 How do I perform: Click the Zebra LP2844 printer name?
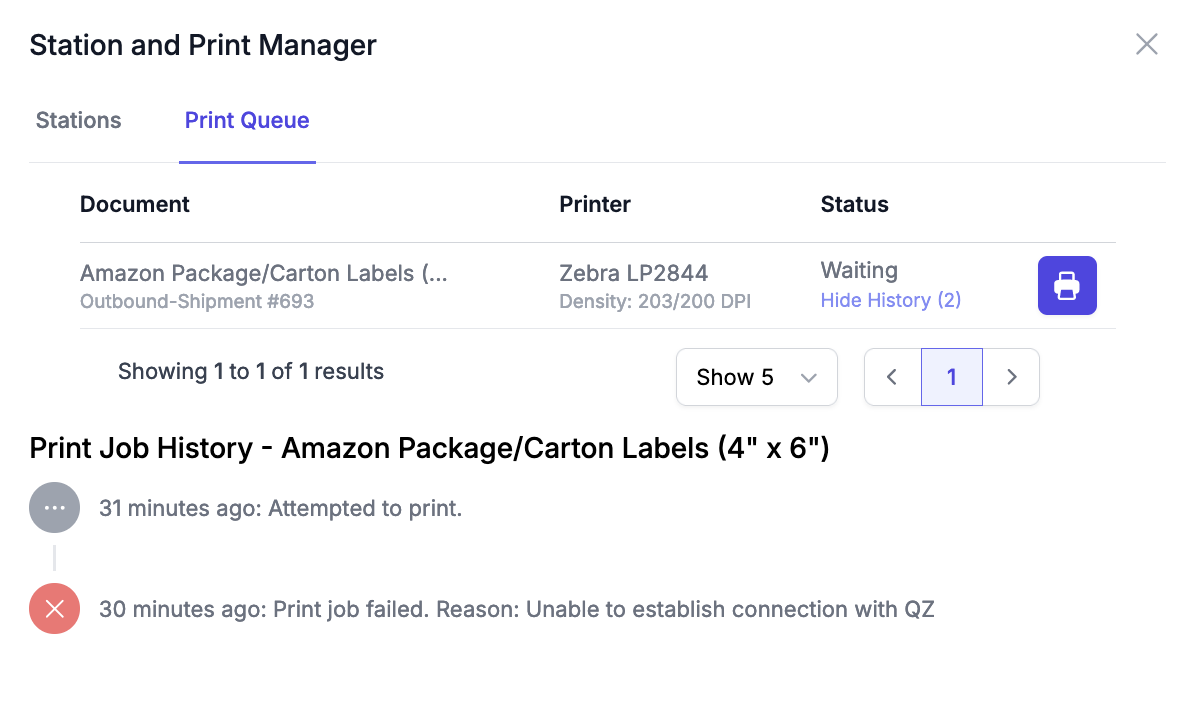pyautogui.click(x=634, y=273)
